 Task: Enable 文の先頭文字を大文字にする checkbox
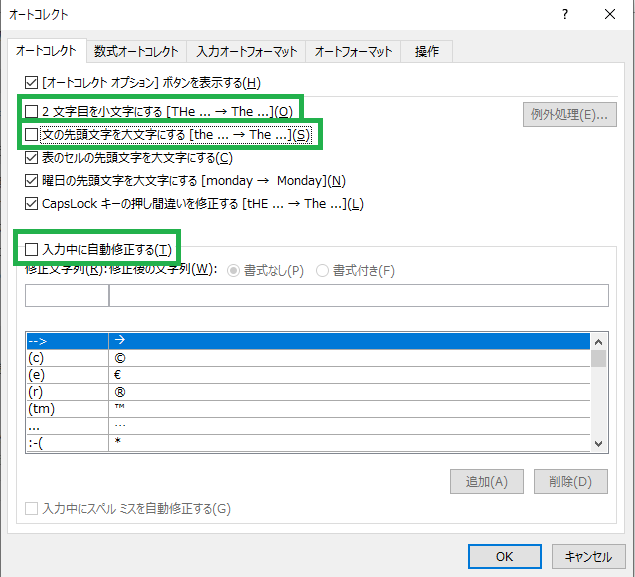tap(31, 134)
